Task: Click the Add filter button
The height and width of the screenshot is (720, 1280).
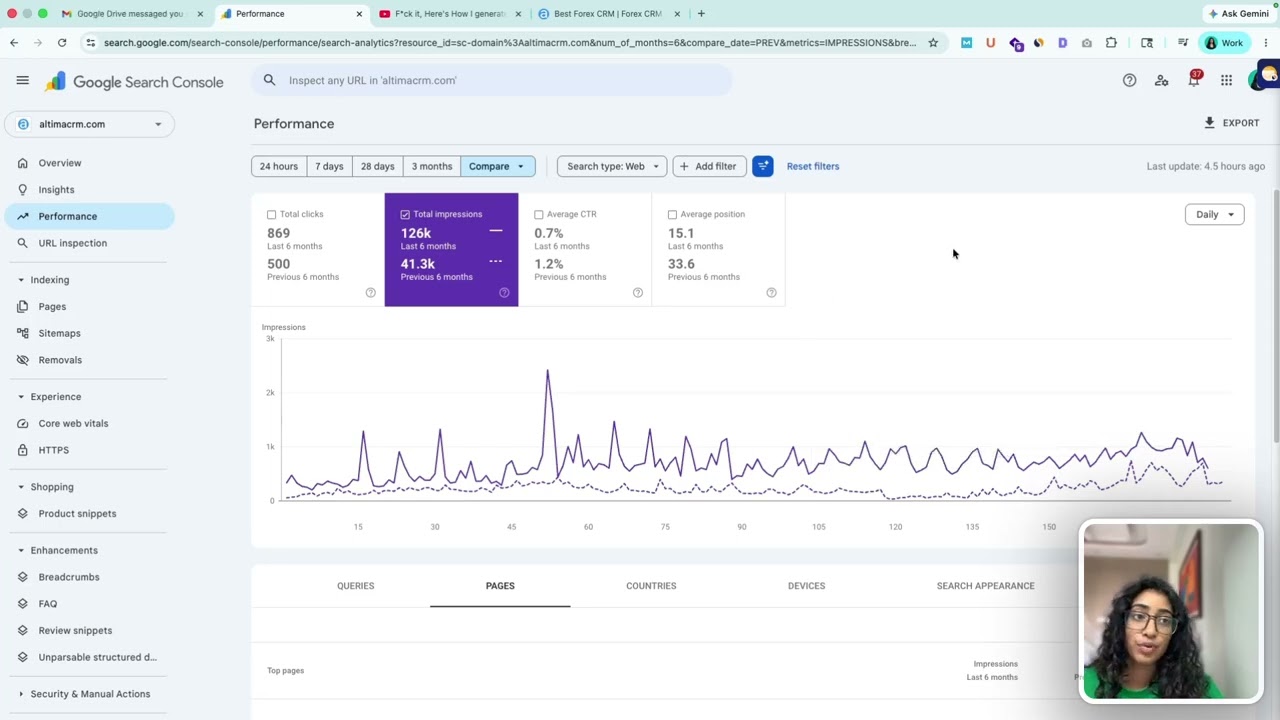Action: pos(709,166)
